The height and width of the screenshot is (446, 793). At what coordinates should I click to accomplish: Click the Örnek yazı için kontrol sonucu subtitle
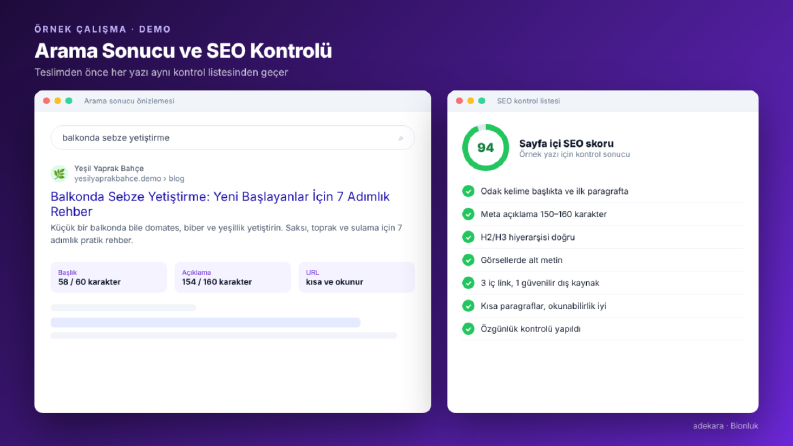click(575, 154)
